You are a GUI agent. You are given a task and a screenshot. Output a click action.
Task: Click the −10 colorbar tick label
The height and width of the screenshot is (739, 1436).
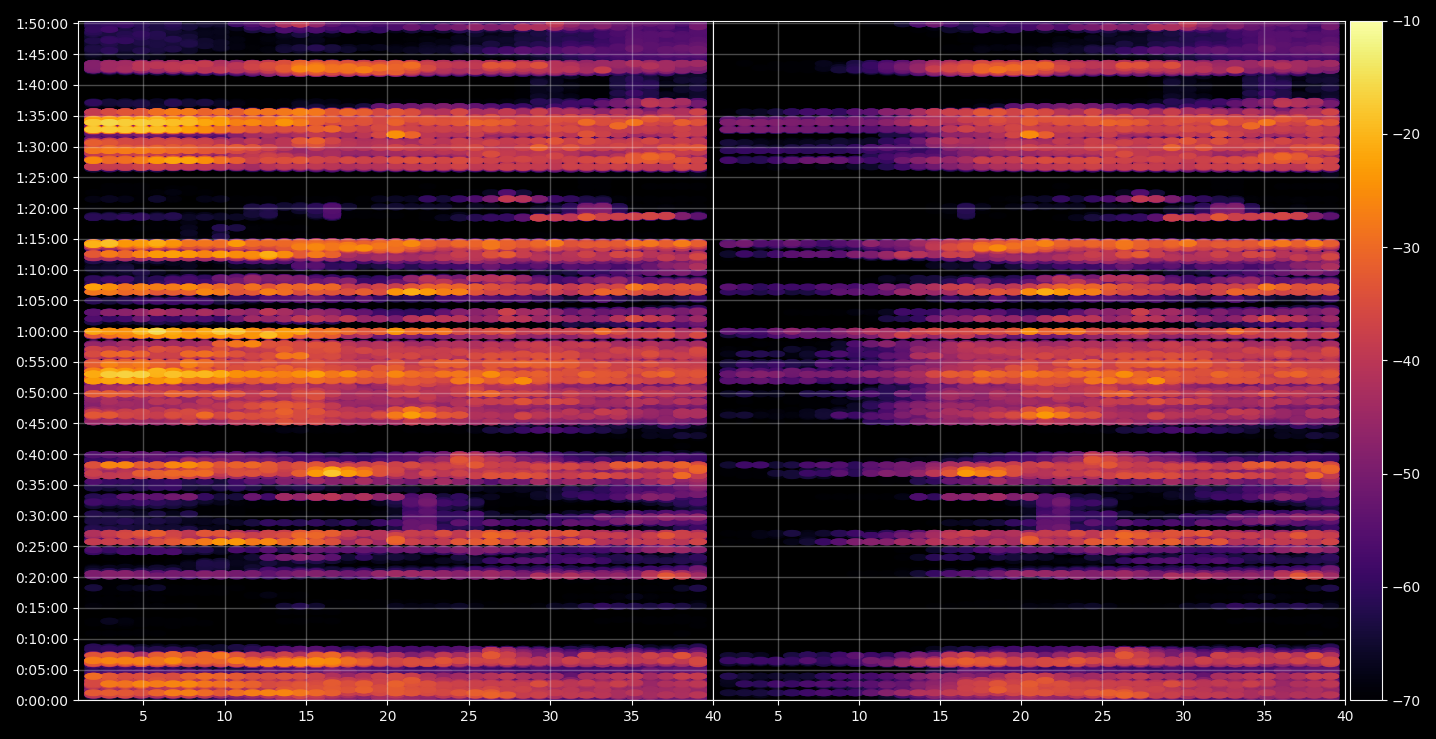click(1404, 21)
